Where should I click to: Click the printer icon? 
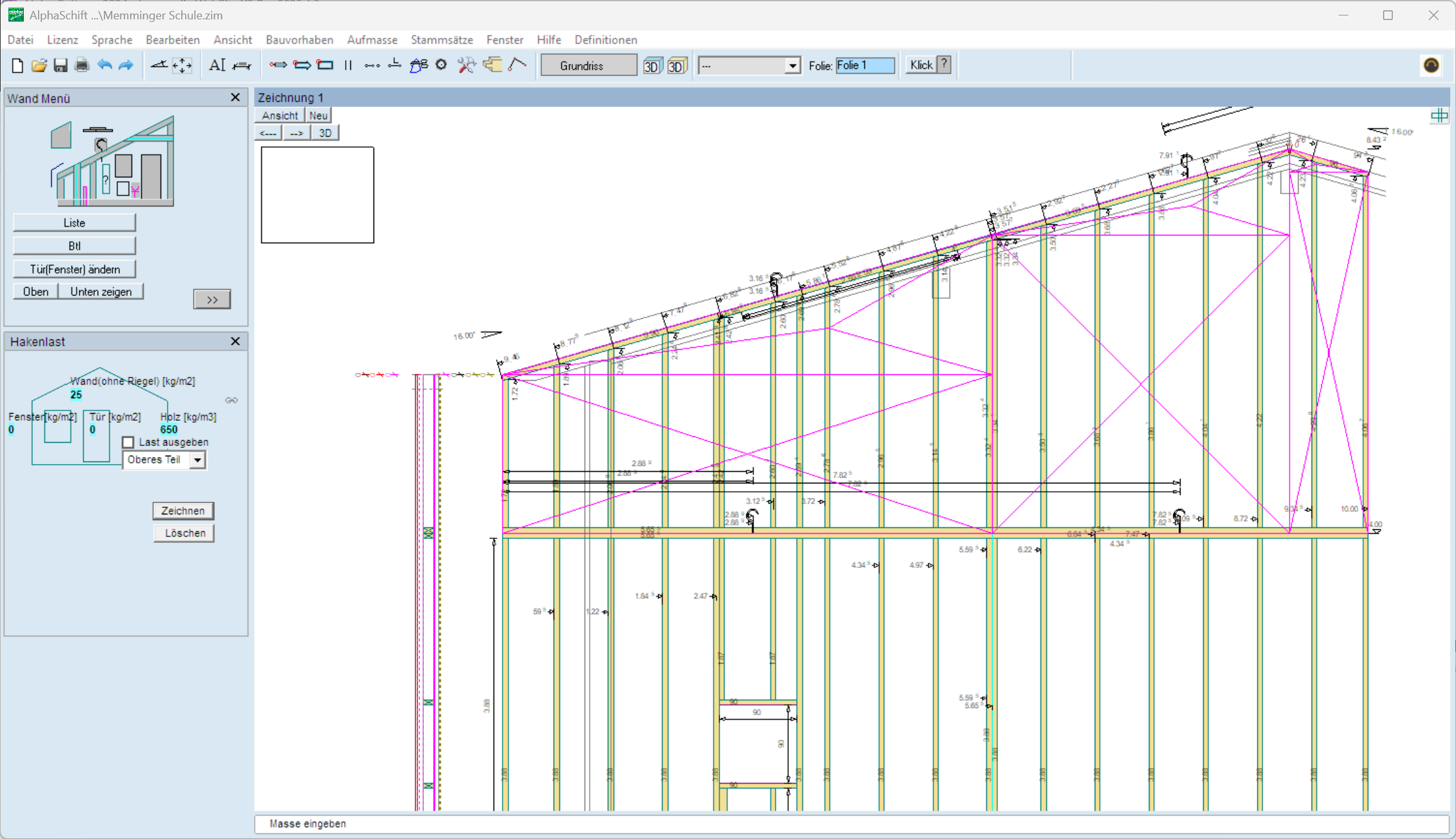(82, 65)
